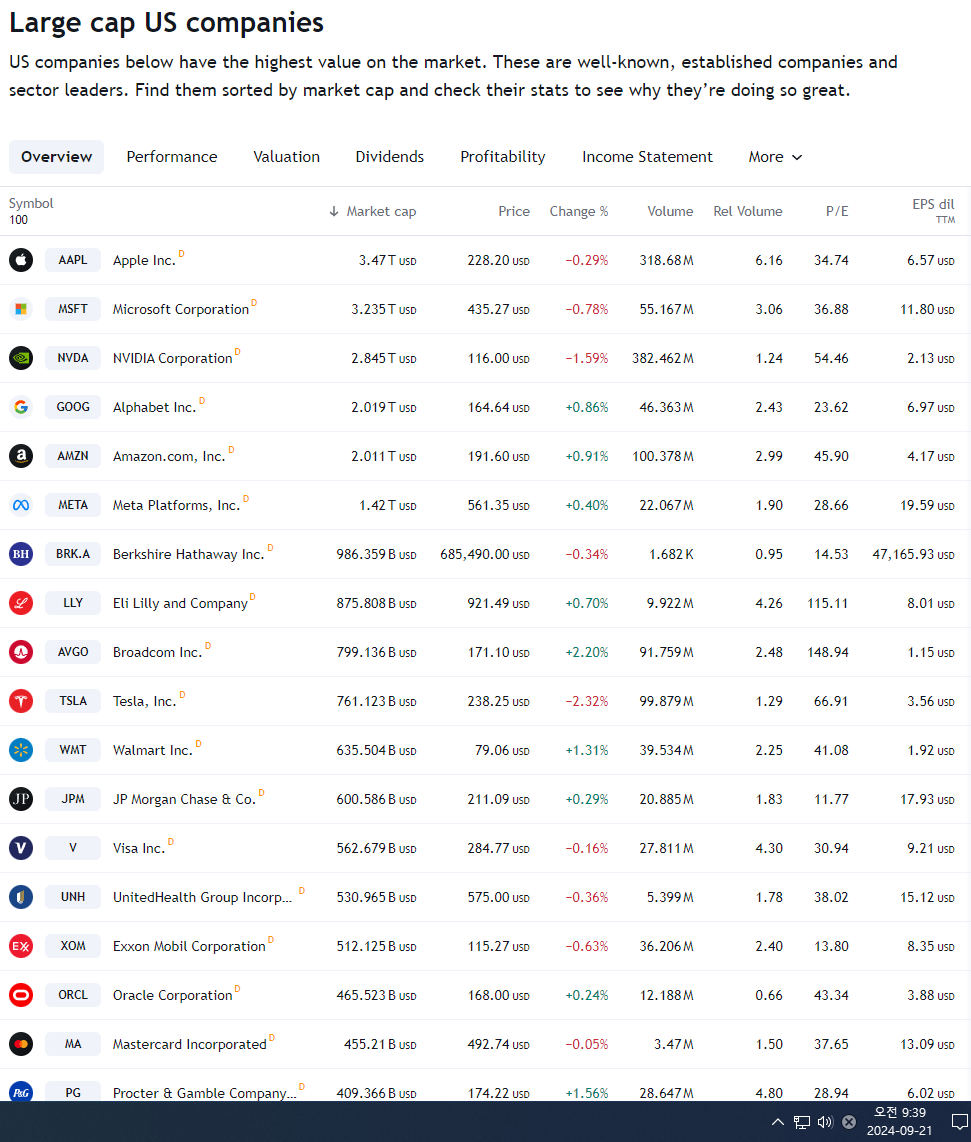971x1142 pixels.
Task: Click Broadcom's +2.20% change value
Action: (586, 652)
